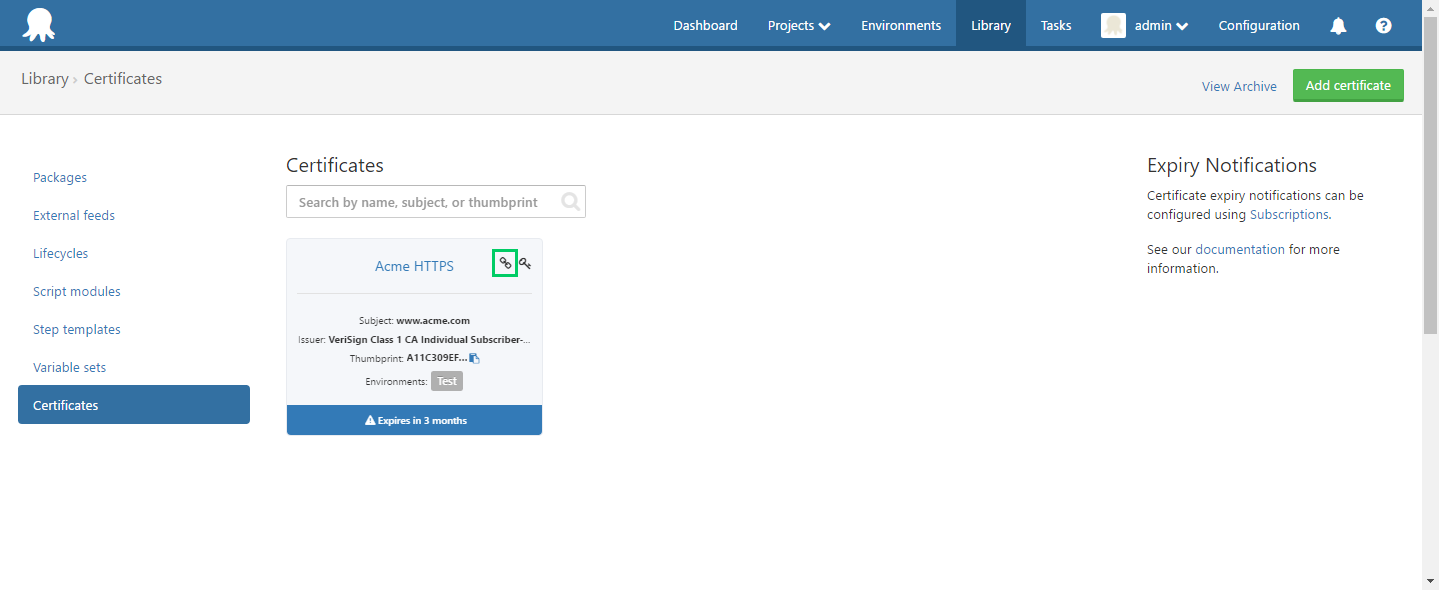Open the help question mark icon
This screenshot has height=590, width=1439.
click(x=1383, y=26)
